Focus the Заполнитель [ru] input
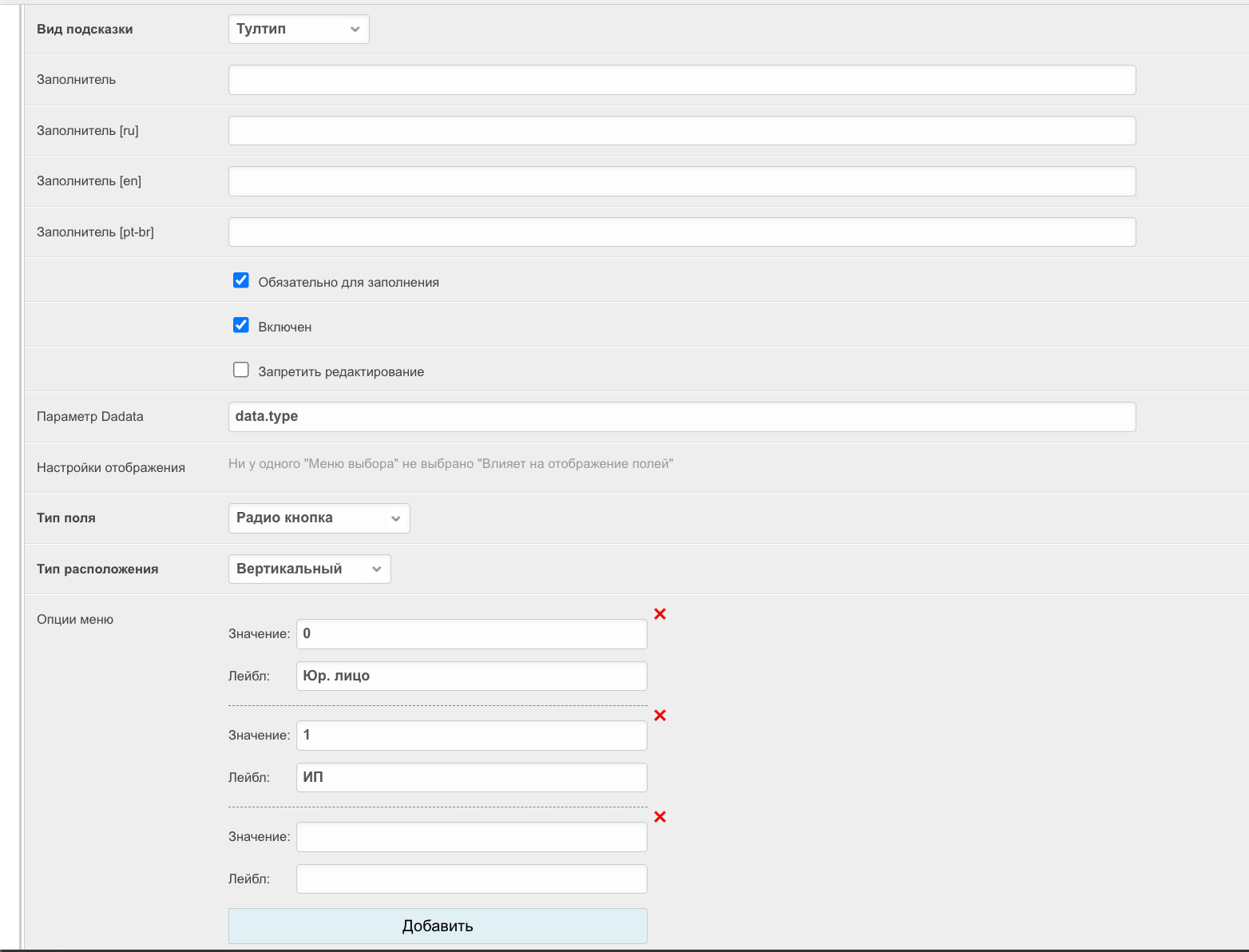The height and width of the screenshot is (952, 1249). tap(681, 131)
